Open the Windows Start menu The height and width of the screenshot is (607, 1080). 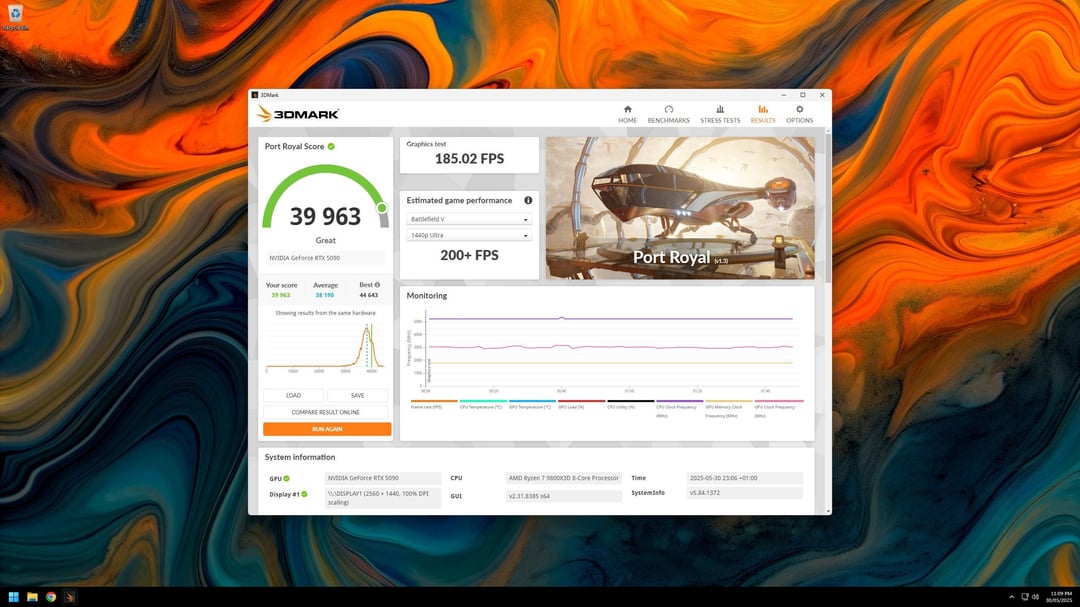point(13,597)
